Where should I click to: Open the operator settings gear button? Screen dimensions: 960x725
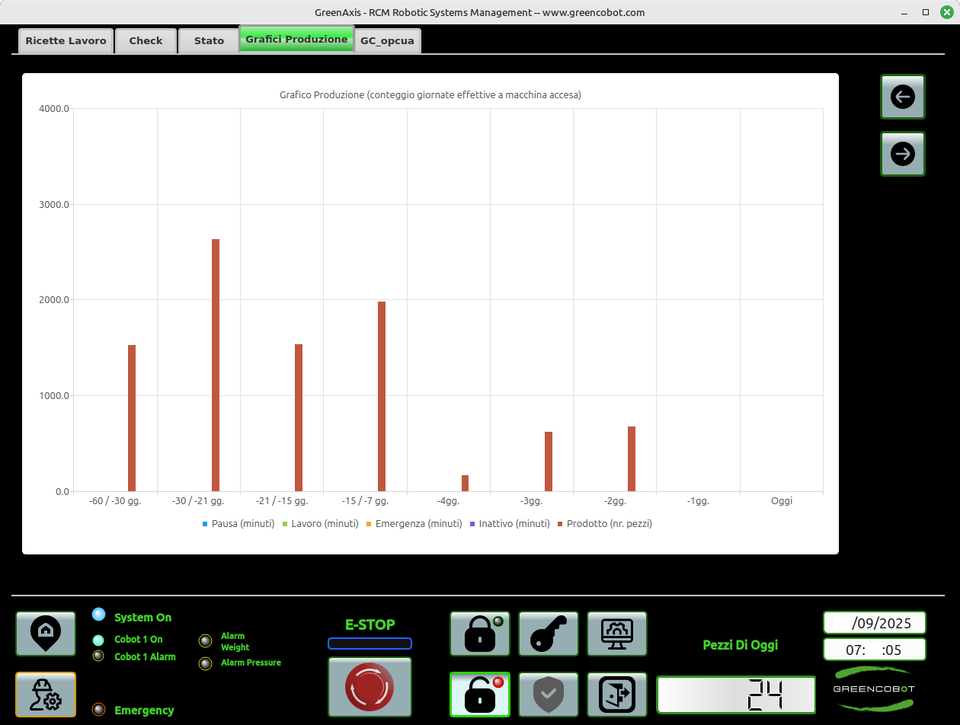[x=45, y=694]
